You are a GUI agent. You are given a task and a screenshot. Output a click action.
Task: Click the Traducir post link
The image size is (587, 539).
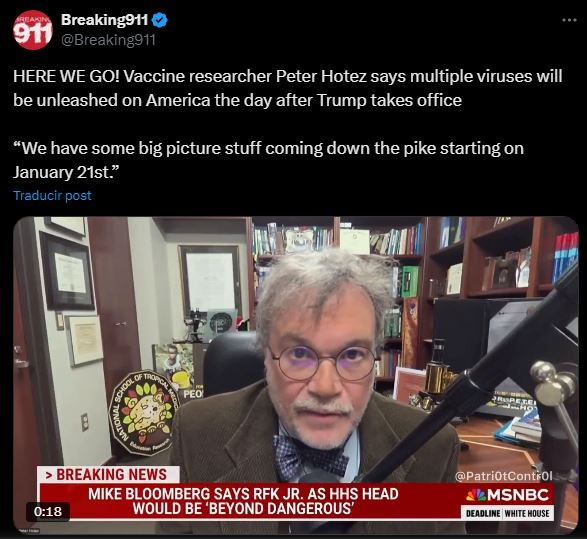tap(52, 195)
